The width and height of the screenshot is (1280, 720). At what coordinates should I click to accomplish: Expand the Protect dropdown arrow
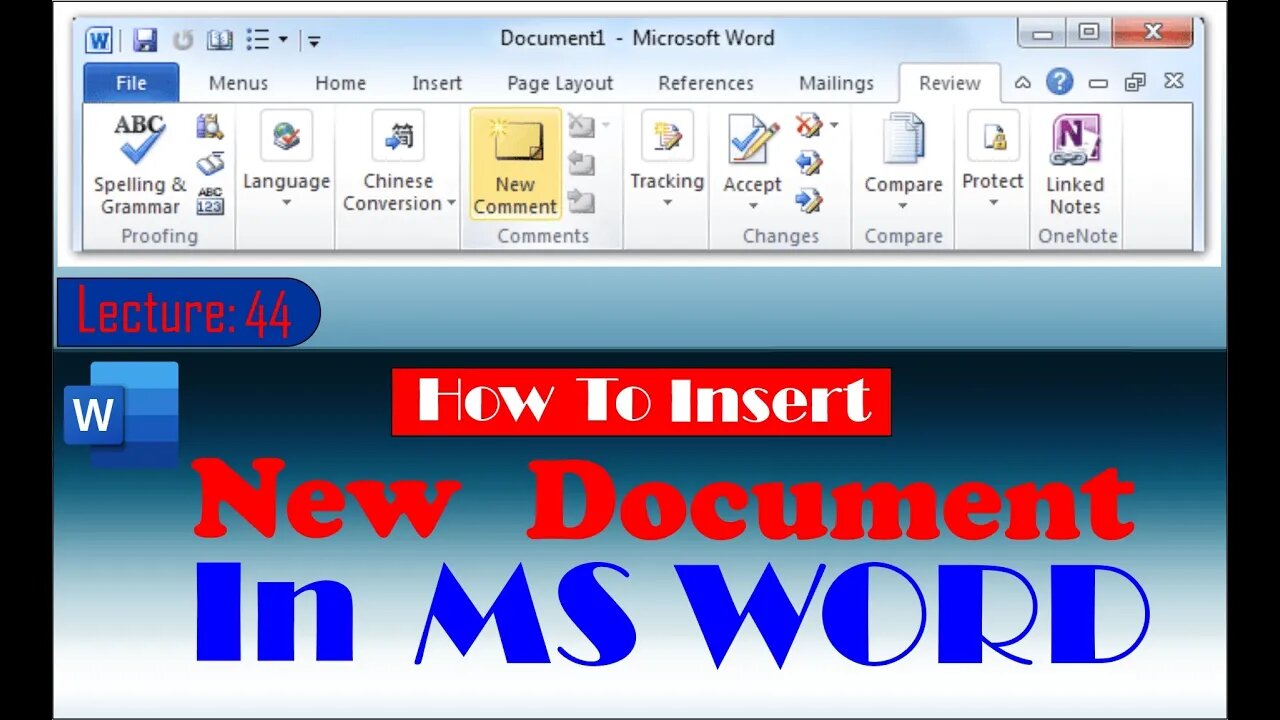[x=993, y=202]
